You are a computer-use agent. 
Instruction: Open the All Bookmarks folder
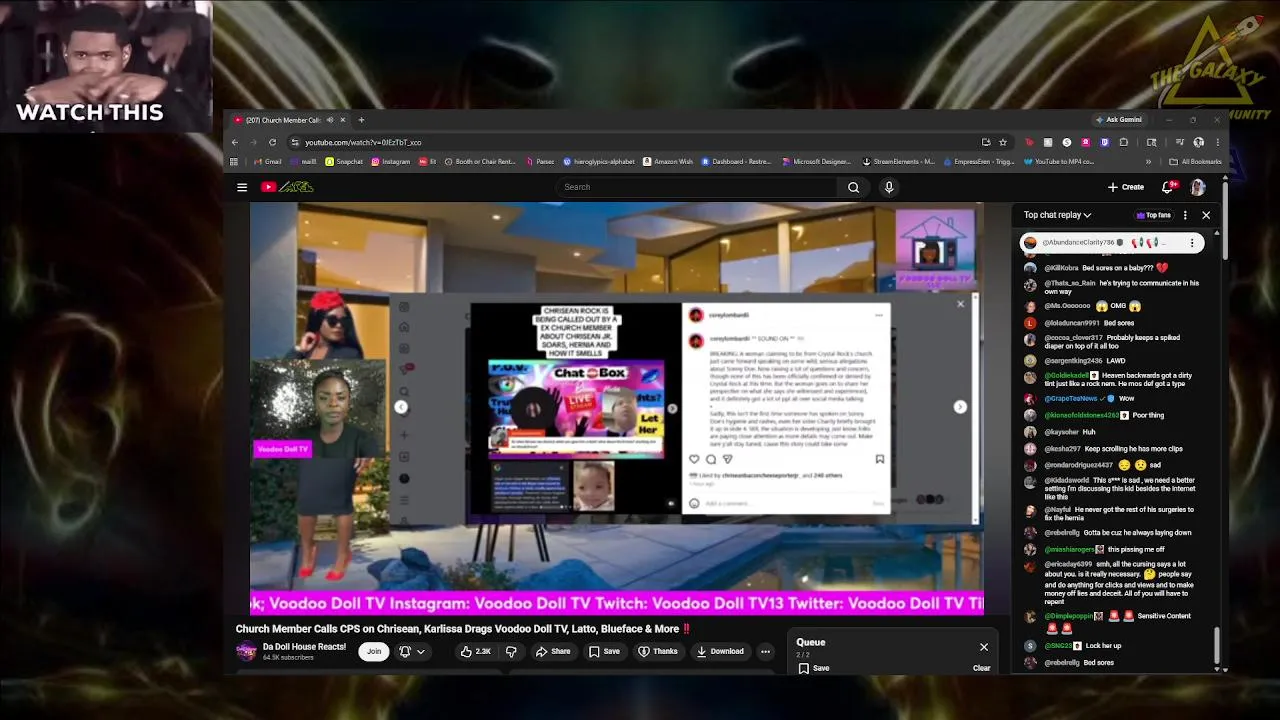[1195, 162]
